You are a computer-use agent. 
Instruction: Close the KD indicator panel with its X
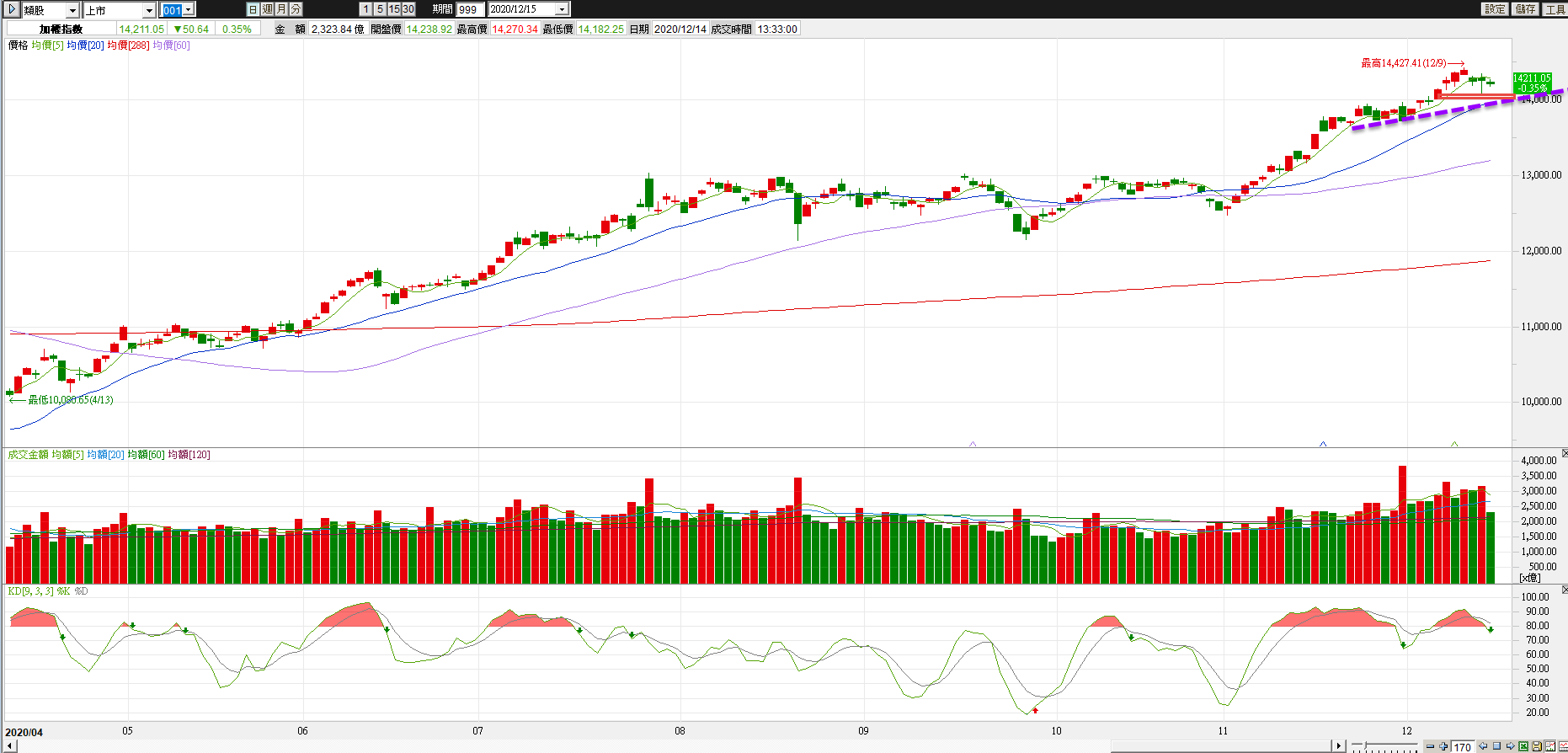point(1564,590)
